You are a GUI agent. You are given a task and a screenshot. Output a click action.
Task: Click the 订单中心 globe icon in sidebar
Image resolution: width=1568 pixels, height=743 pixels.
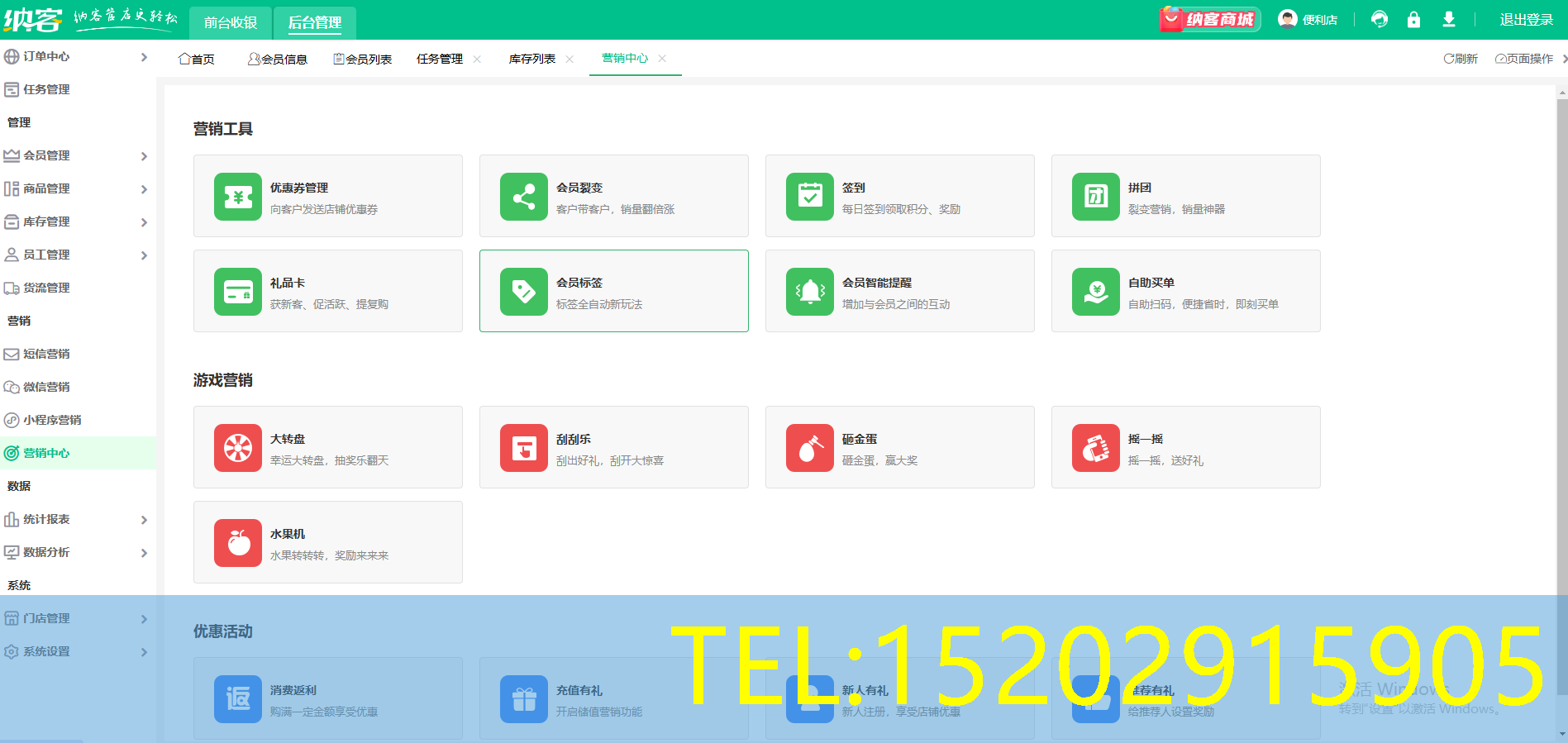tap(12, 56)
